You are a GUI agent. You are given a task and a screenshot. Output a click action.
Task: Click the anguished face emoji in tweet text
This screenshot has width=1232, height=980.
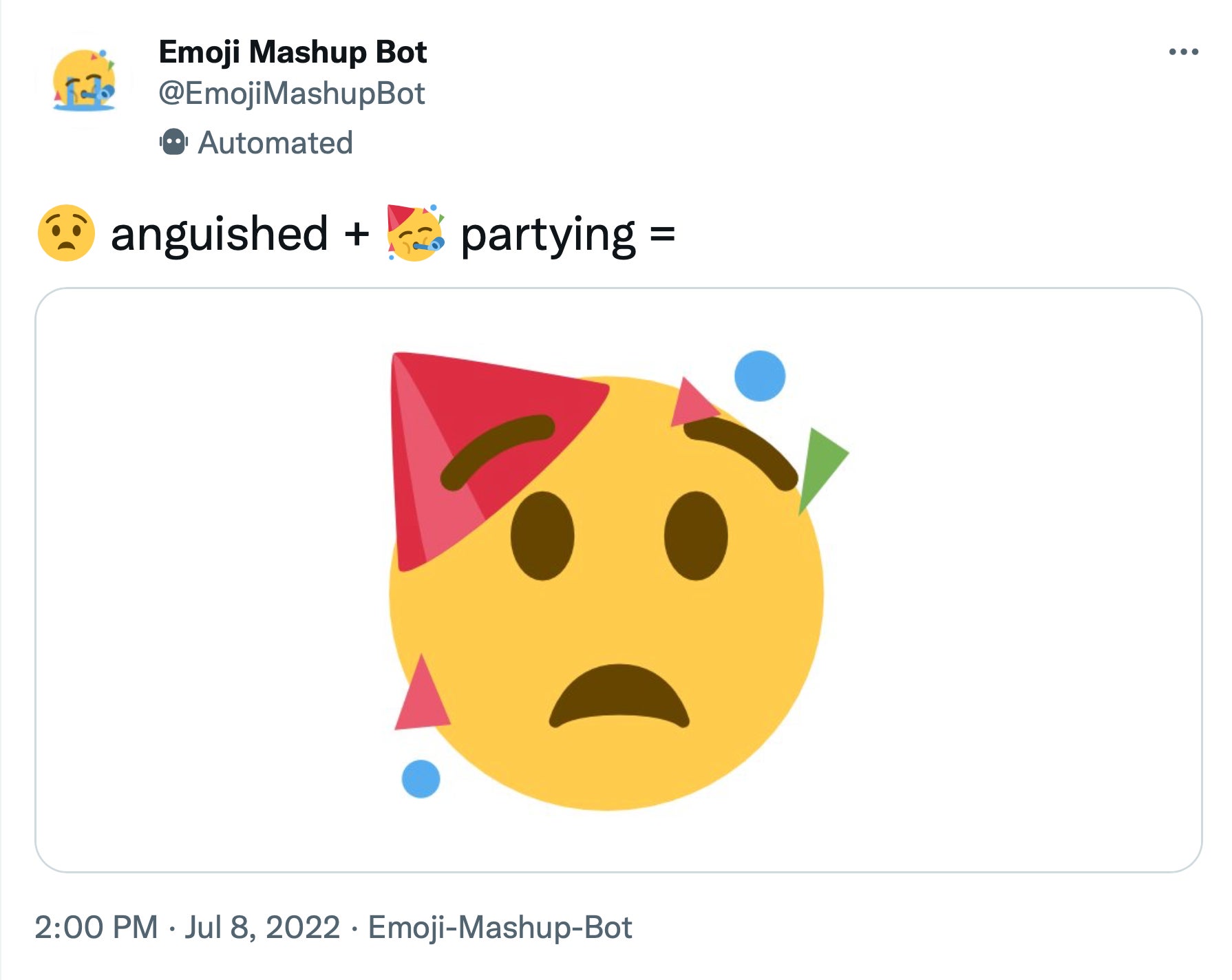click(67, 234)
